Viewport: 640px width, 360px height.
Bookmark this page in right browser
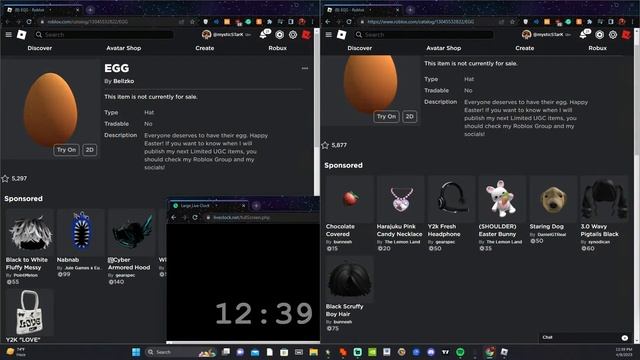[x=512, y=22]
